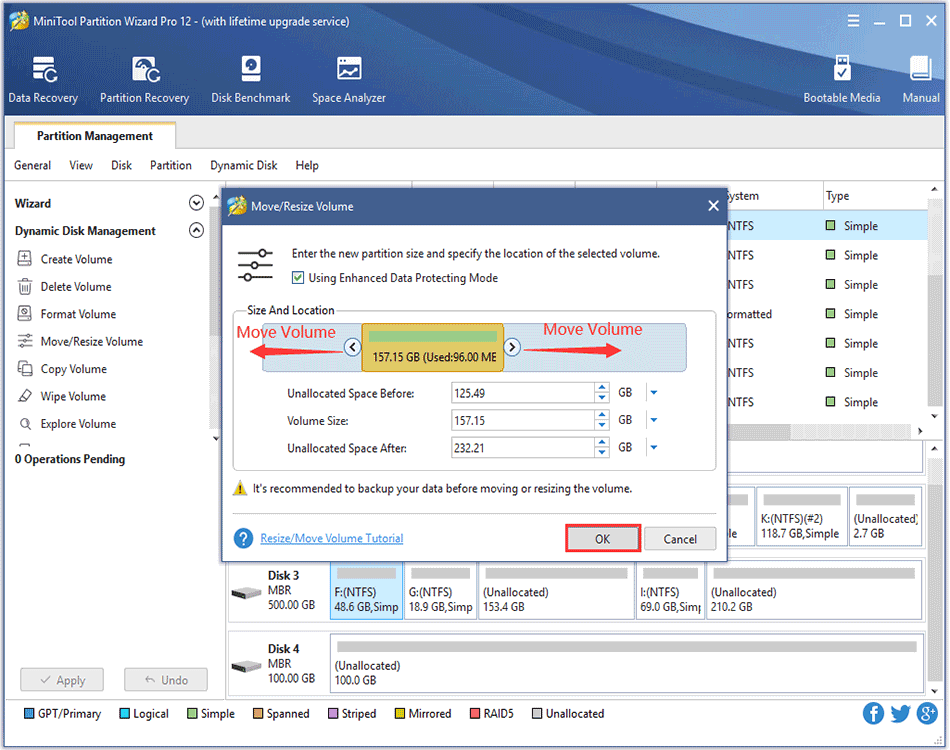Click the right handle arrow of volume bar
950x750 pixels.
coord(513,347)
